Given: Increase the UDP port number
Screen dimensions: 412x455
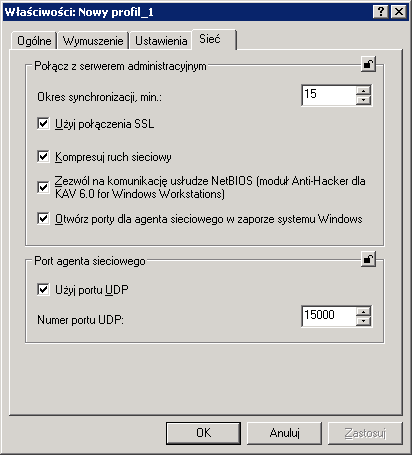Looking at the screenshot, I should point(363,311).
